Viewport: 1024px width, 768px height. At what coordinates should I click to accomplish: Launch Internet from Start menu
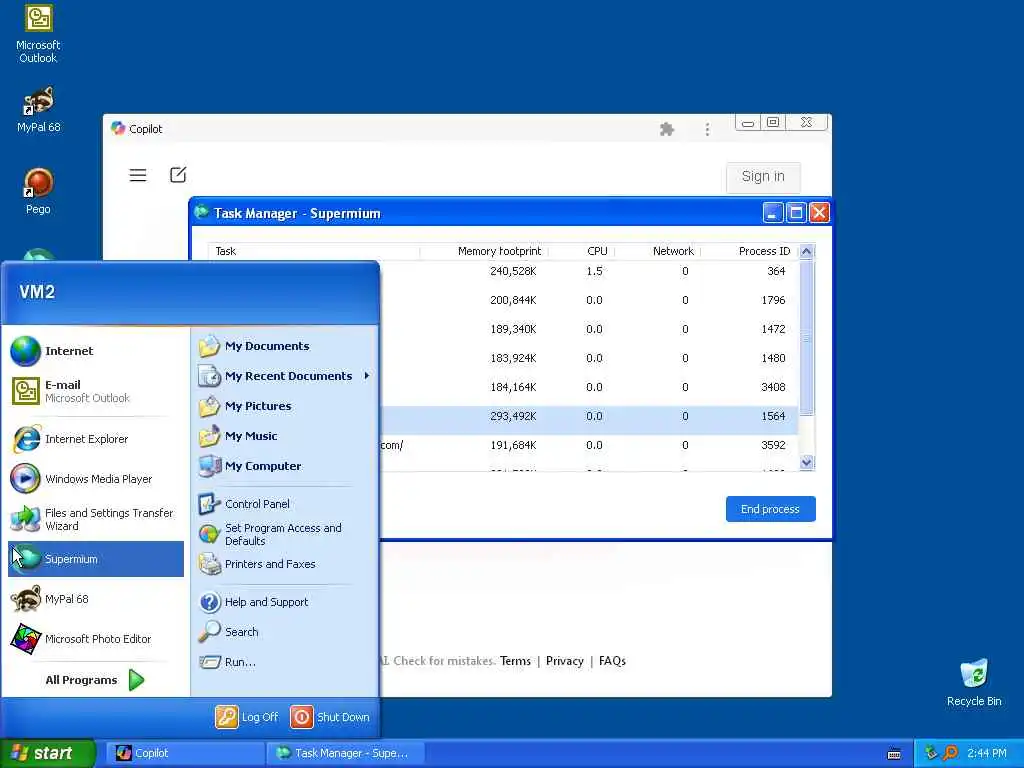click(96, 351)
